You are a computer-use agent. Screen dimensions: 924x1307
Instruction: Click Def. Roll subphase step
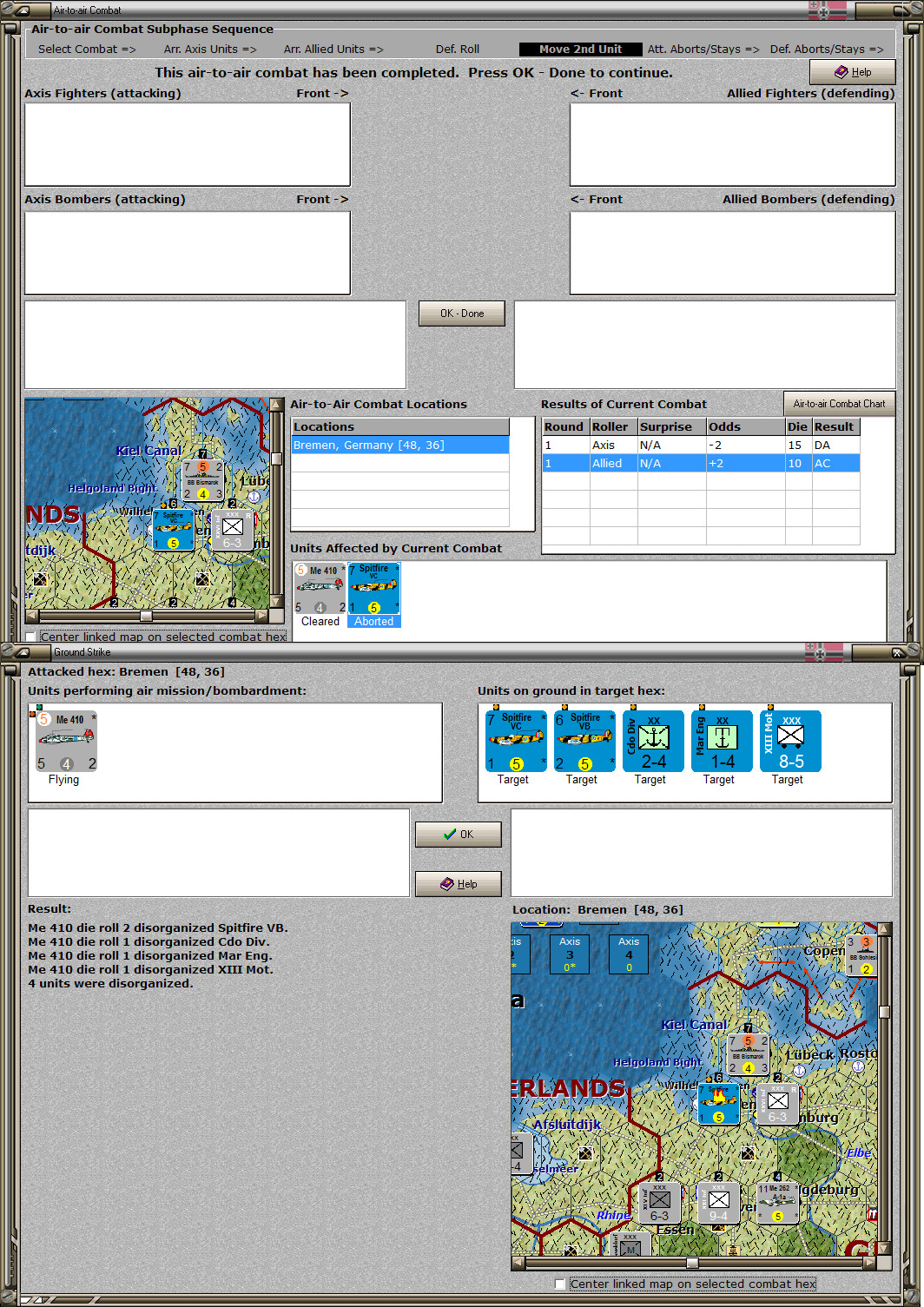[x=458, y=50]
